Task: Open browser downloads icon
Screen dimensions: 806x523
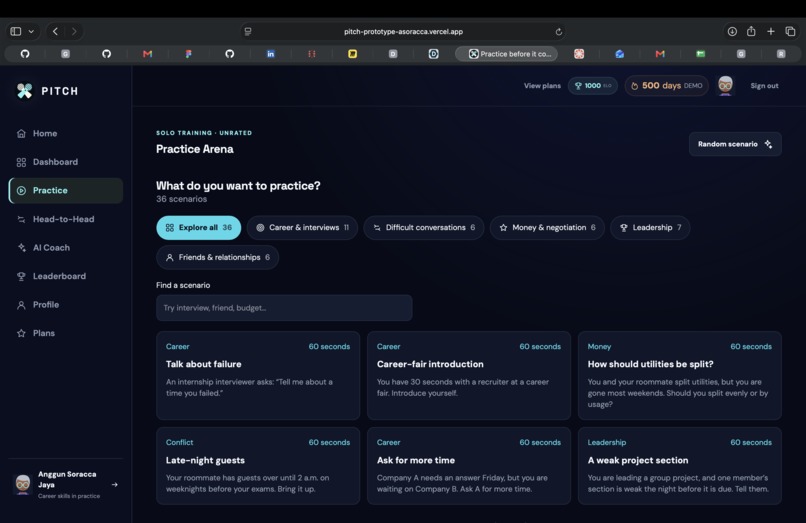Action: [x=732, y=31]
